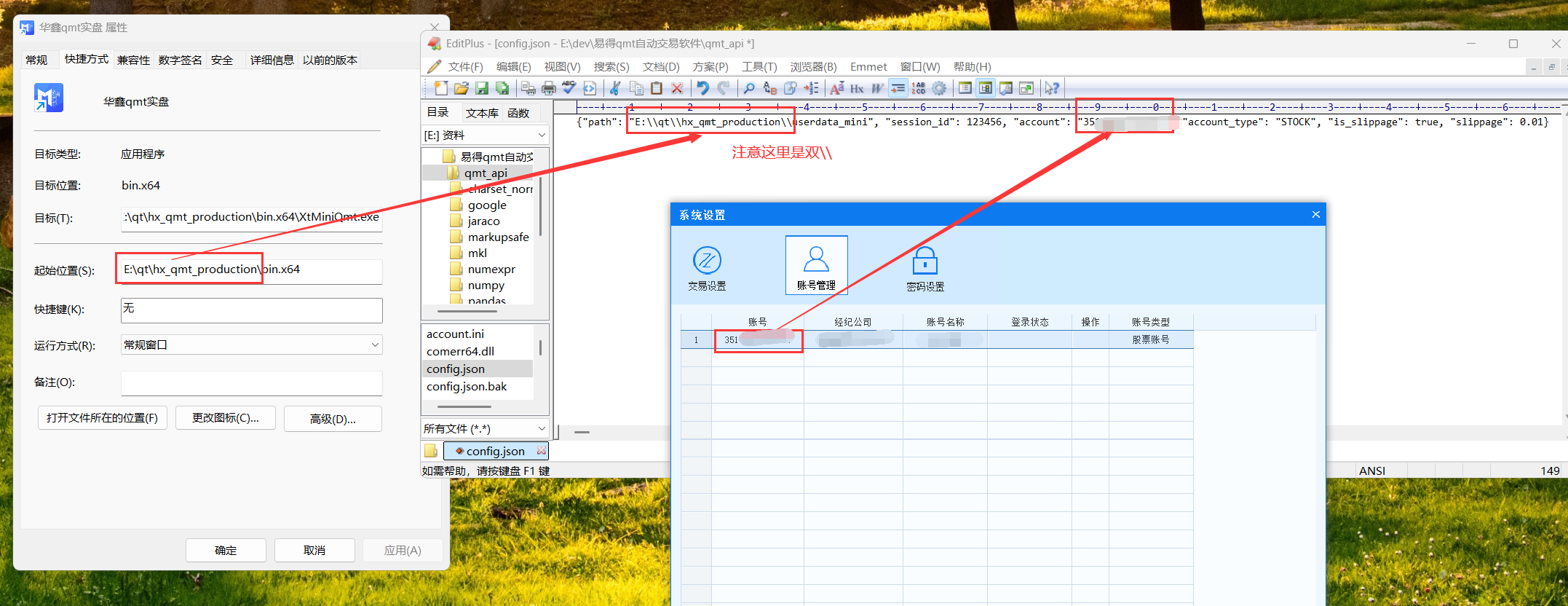Click the 高级(D)... button
Screen dimensions: 1568x606
[333, 419]
